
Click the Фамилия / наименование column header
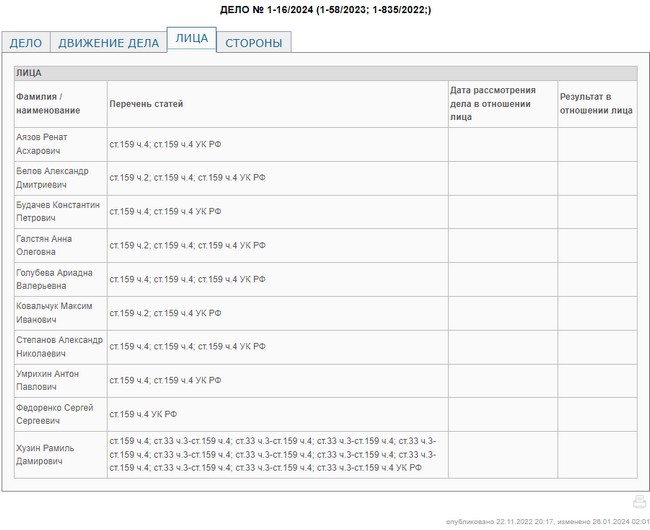(x=48, y=103)
